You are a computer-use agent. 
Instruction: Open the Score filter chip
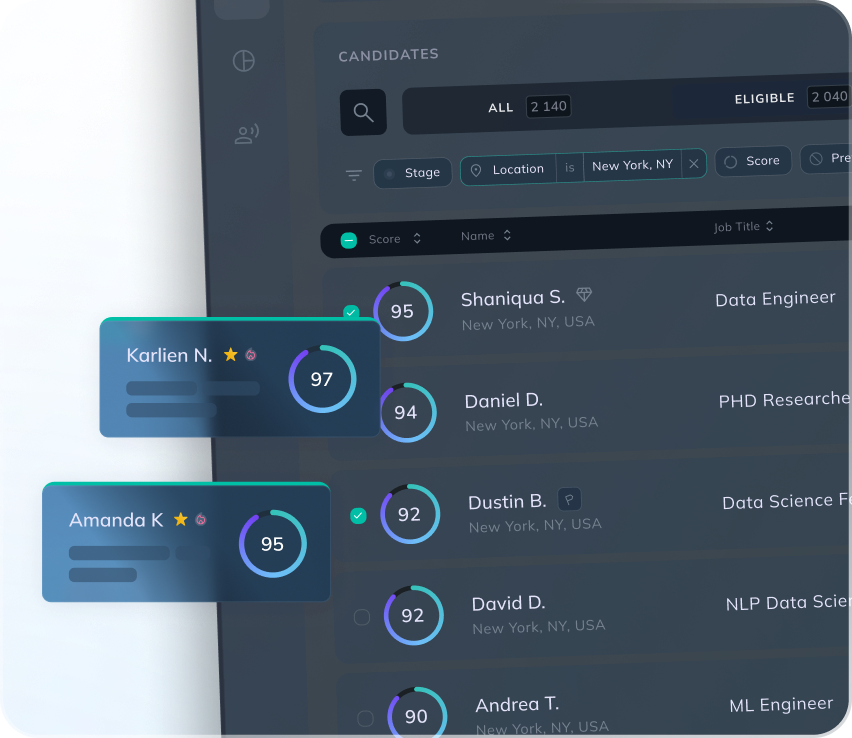753,161
